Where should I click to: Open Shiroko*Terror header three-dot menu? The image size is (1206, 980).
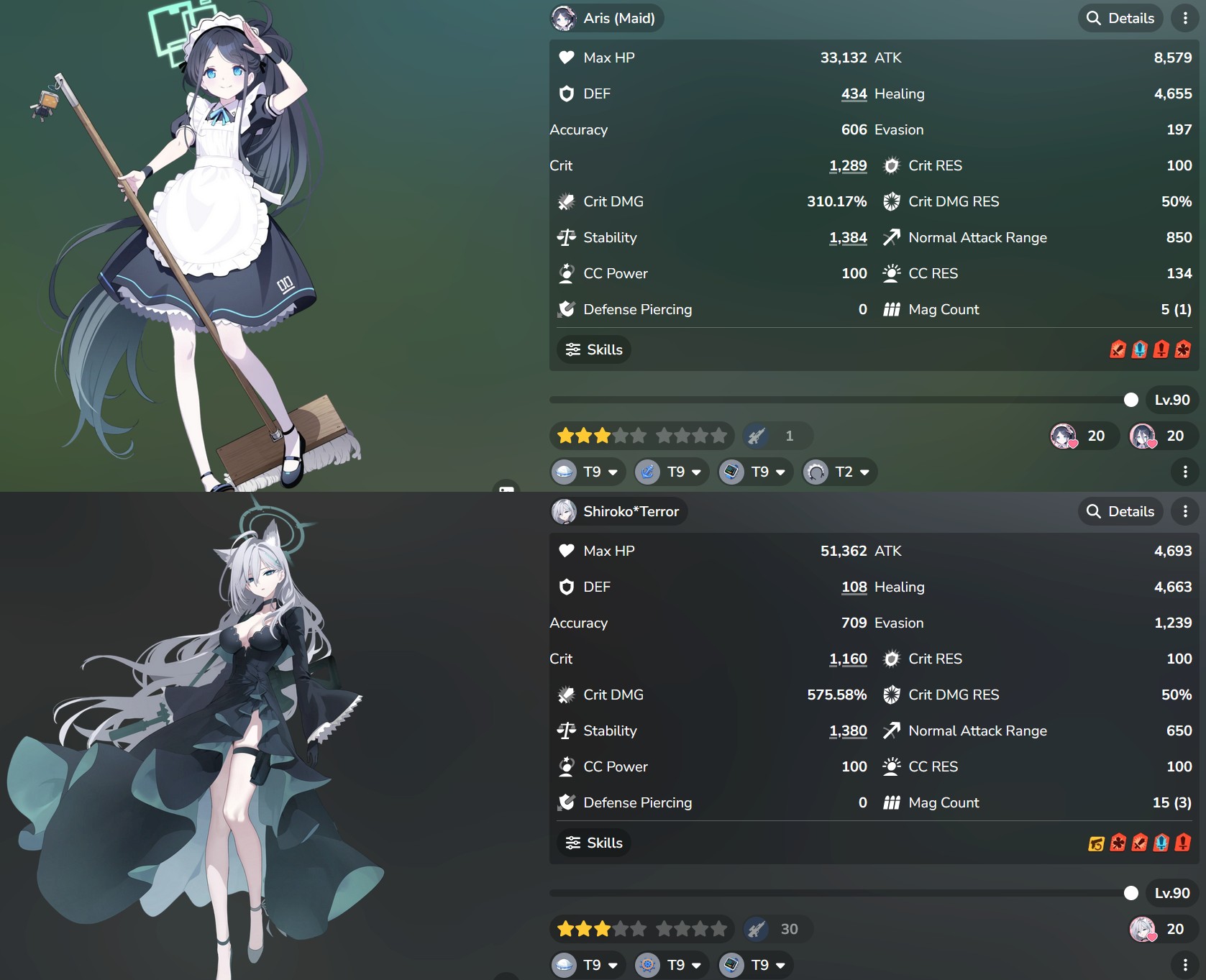(x=1185, y=511)
